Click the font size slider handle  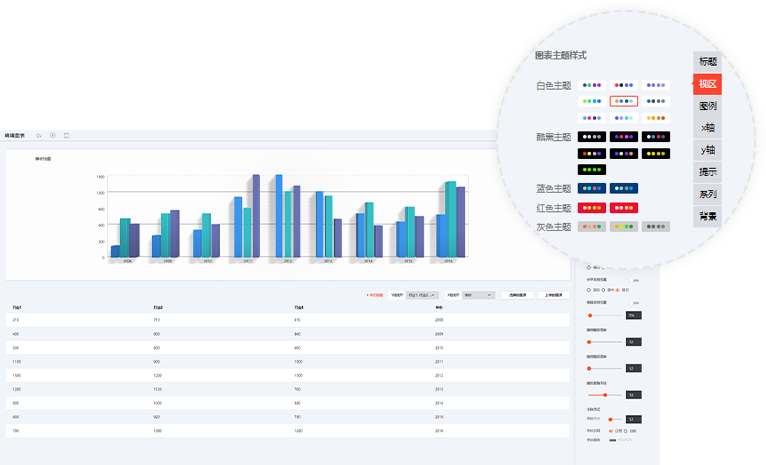click(610, 419)
